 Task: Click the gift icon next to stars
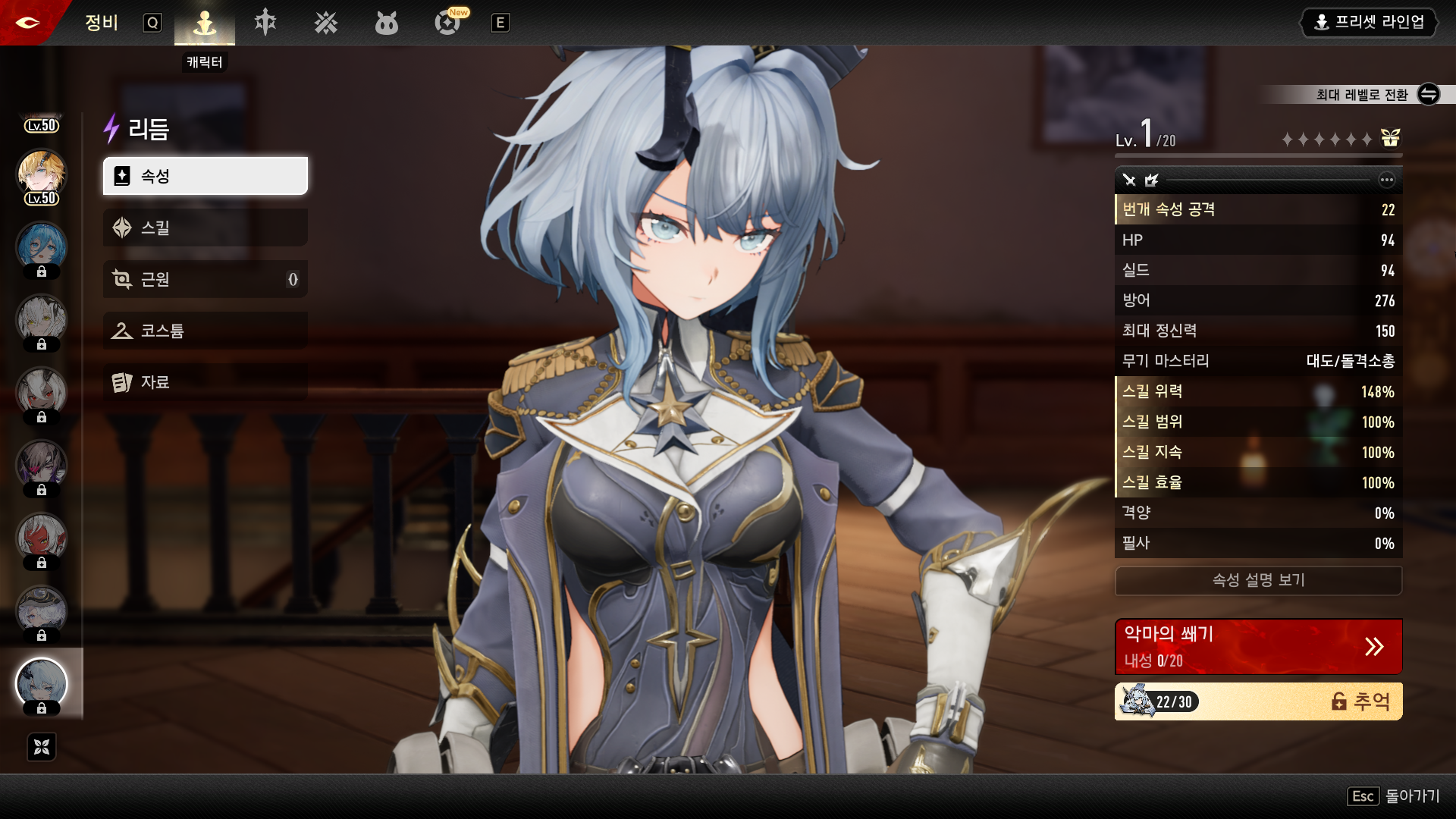[1390, 138]
